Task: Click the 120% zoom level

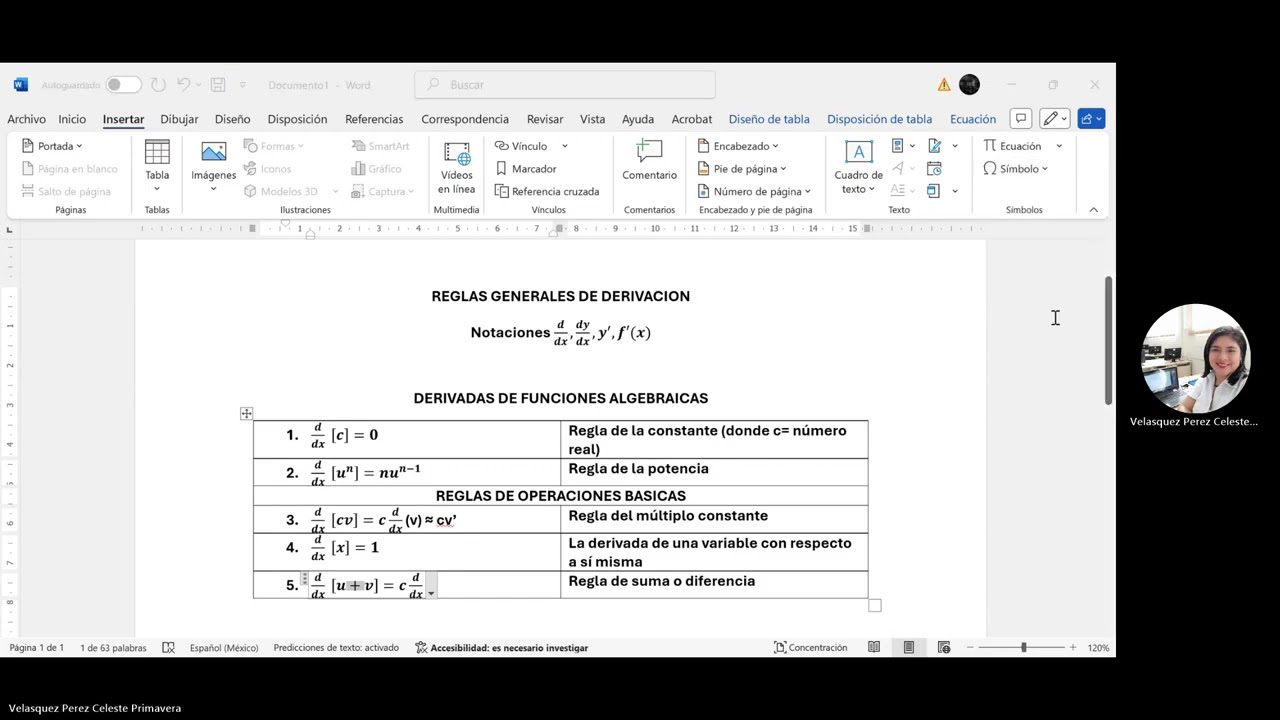Action: click(x=1098, y=648)
